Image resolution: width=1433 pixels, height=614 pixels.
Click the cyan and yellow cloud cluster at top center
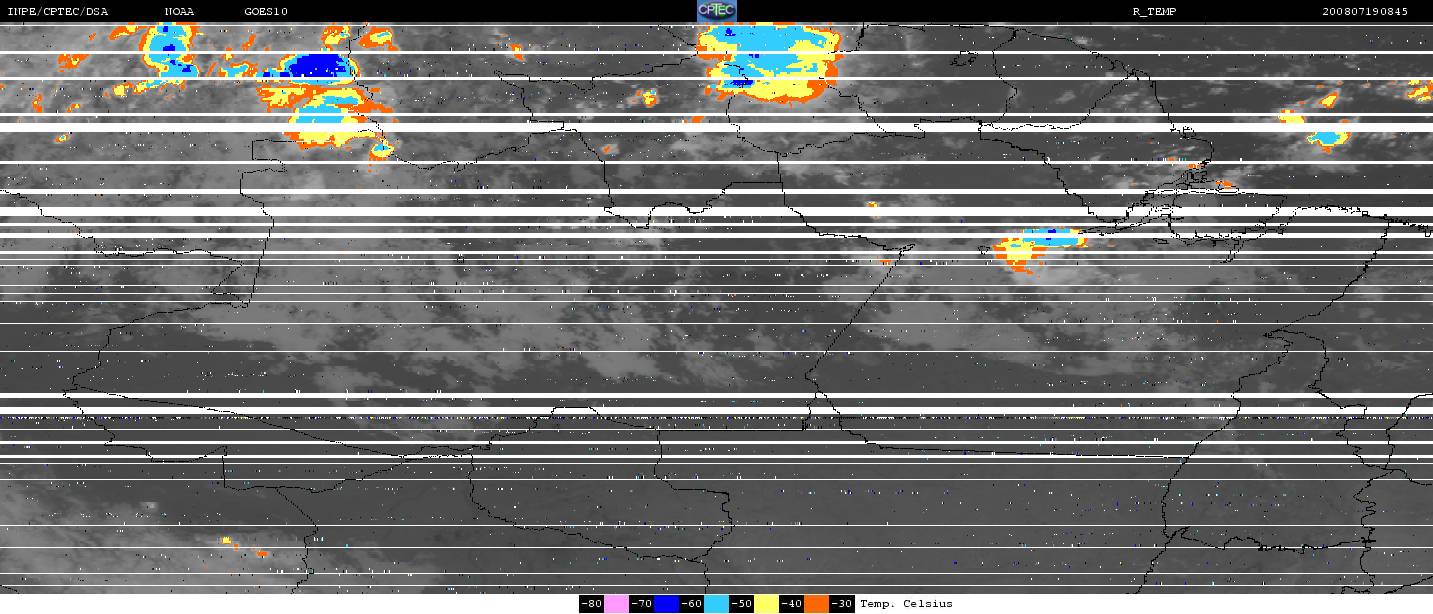[x=768, y=62]
